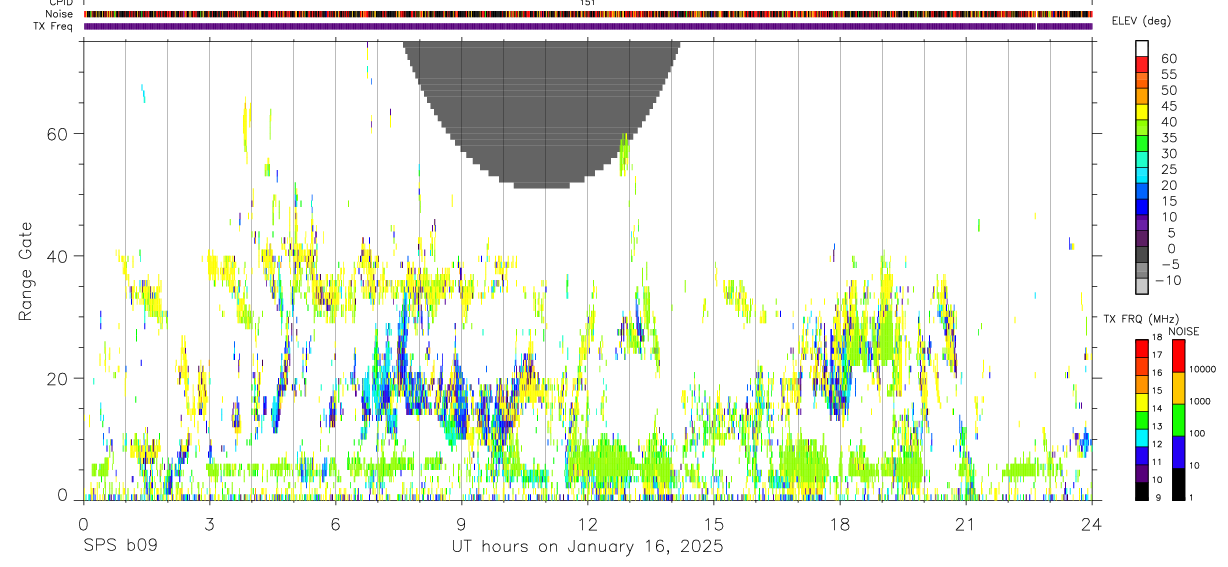Screen dimensions: 1228x567
Task: Click the noise legend label '1000'
Action: (x=1201, y=401)
